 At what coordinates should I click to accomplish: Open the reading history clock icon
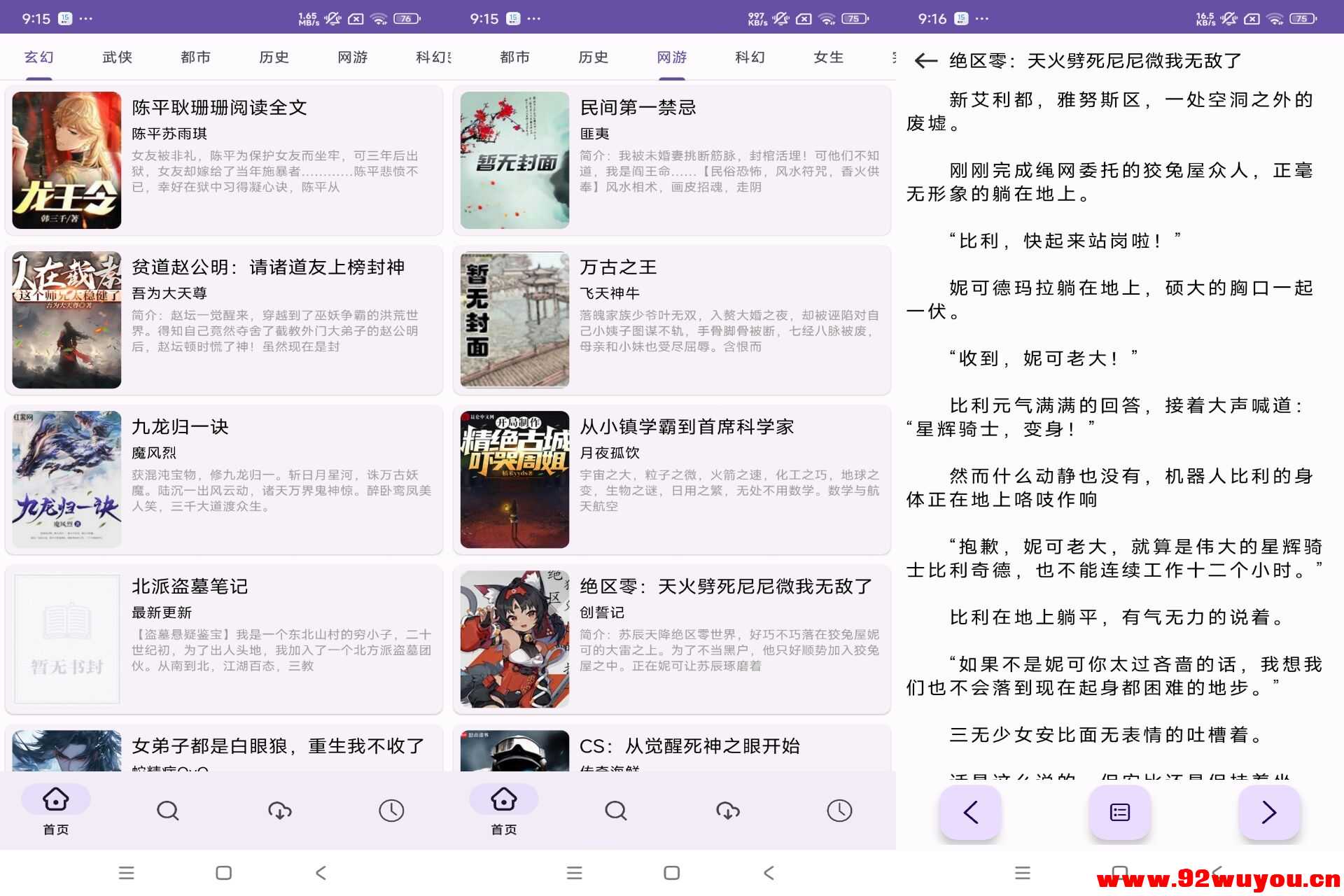(392, 811)
